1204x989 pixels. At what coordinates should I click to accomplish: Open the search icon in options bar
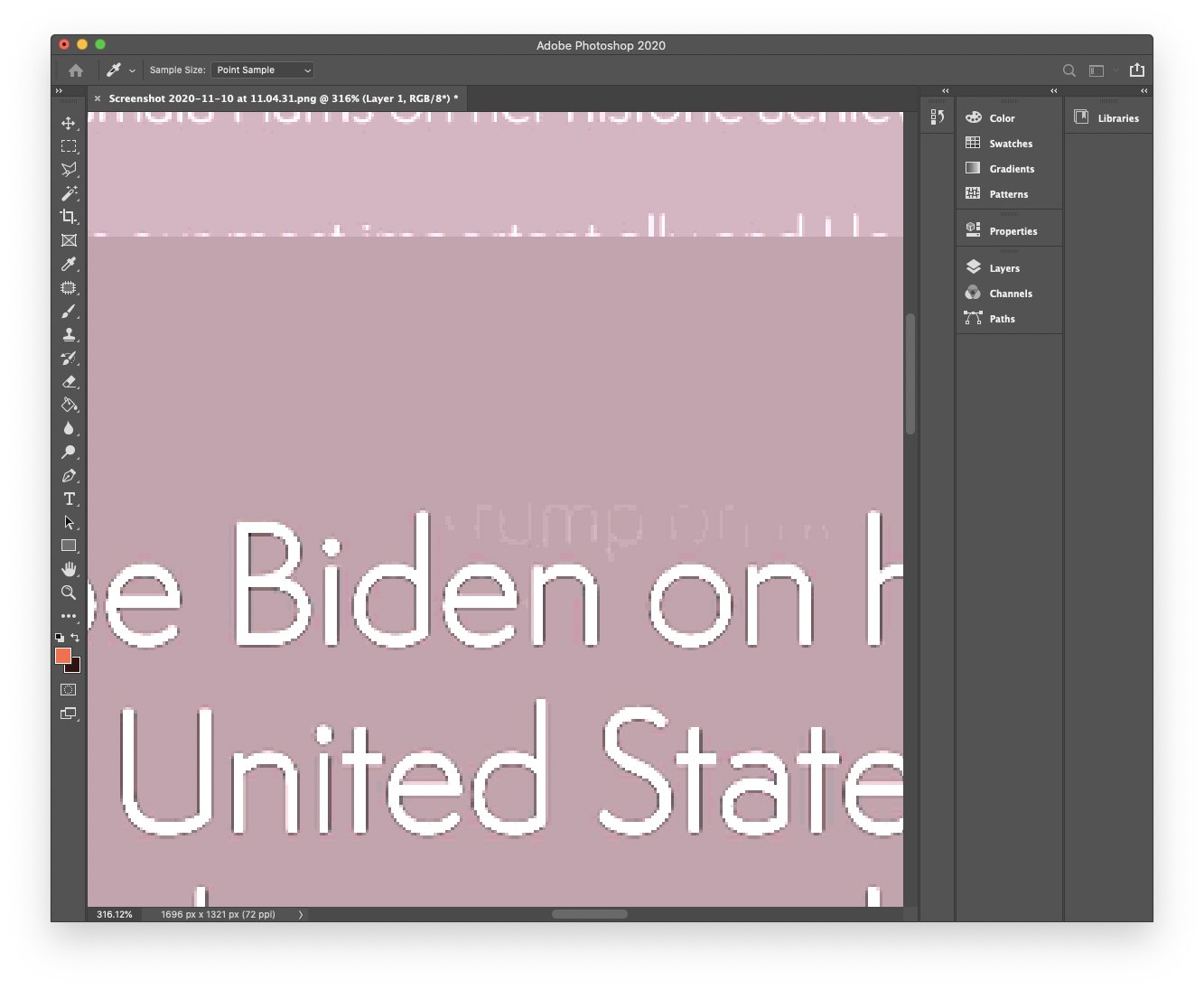tap(1069, 70)
